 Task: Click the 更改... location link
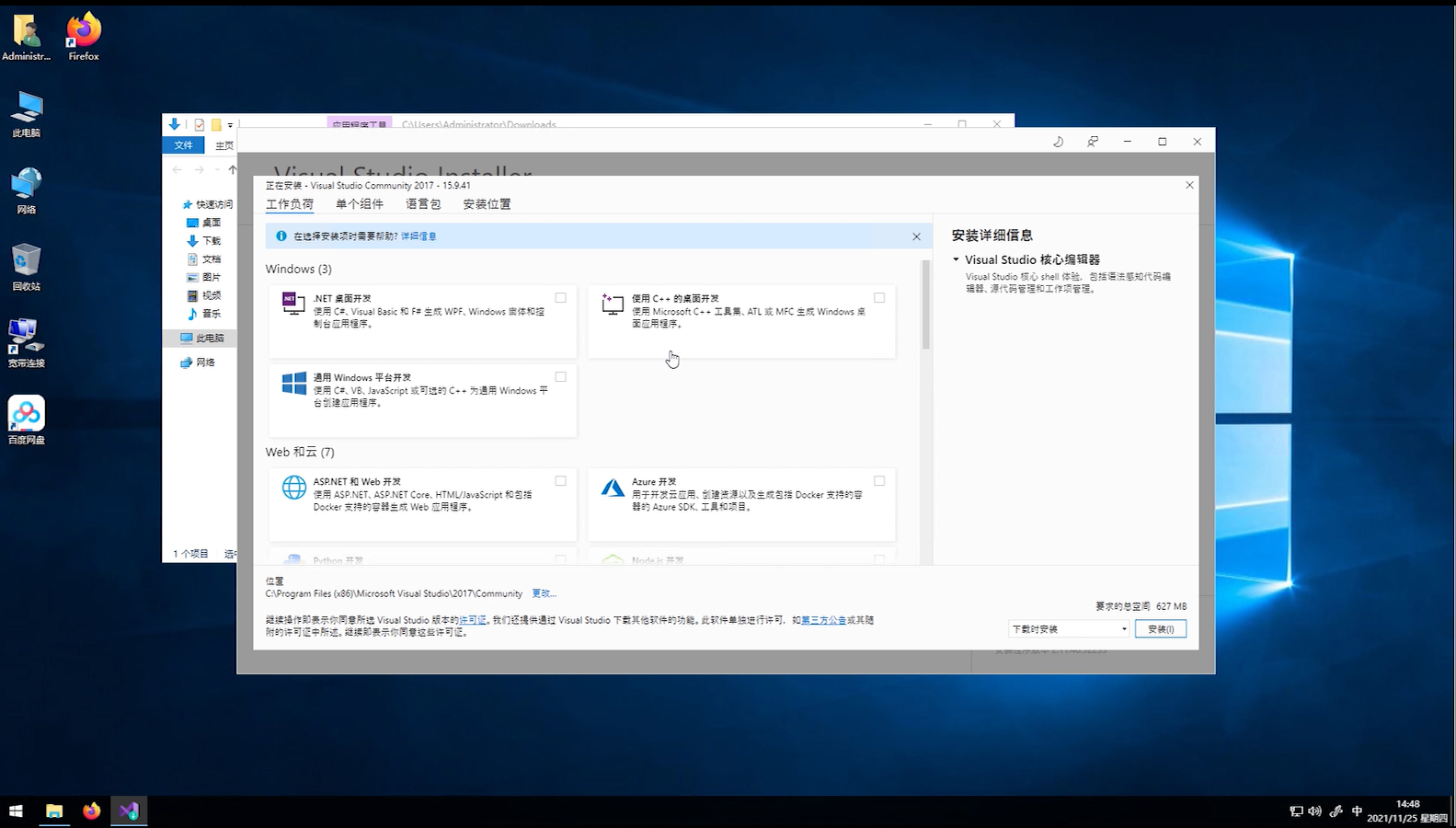[x=544, y=593]
